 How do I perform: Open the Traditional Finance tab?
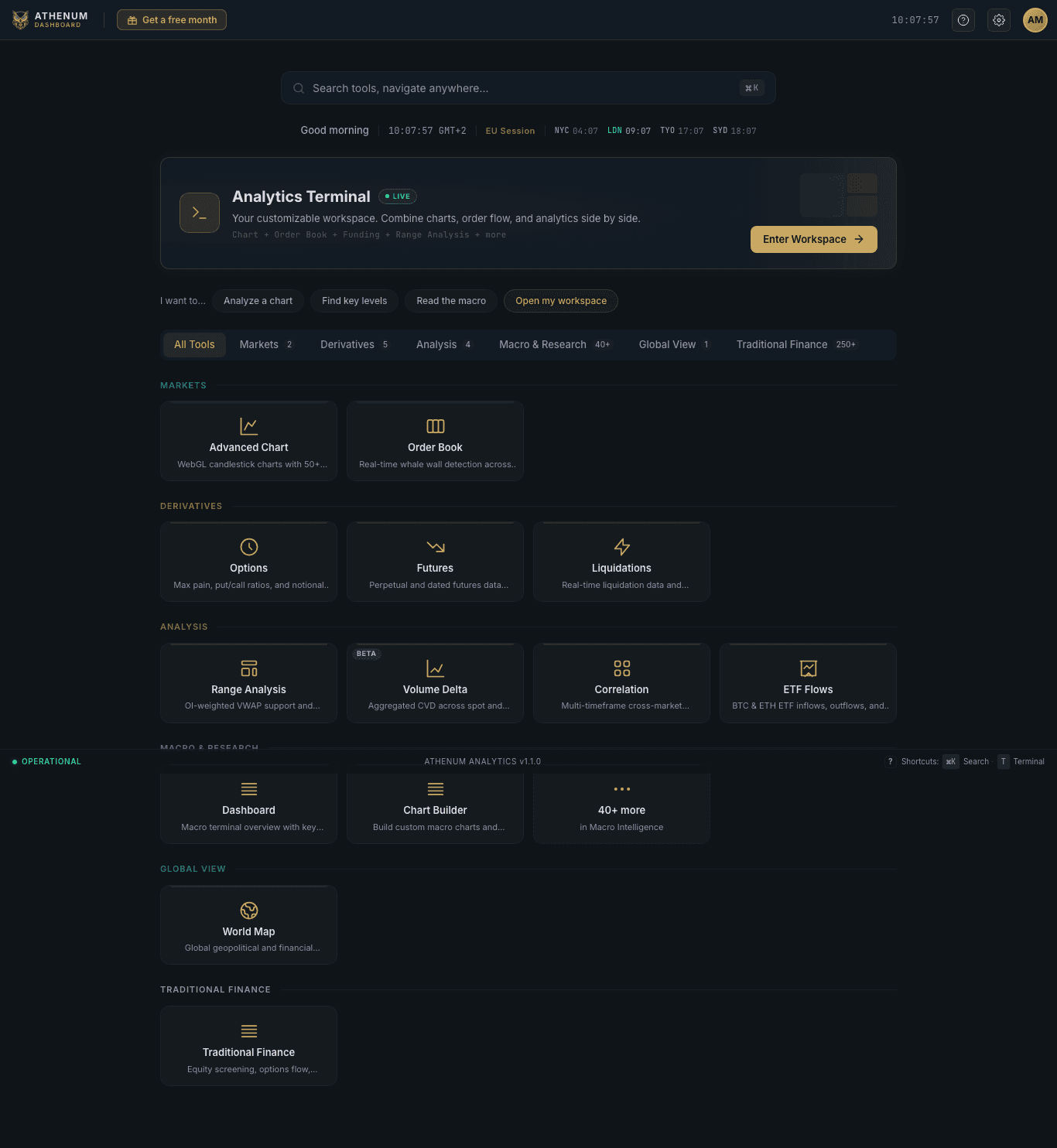[797, 345]
